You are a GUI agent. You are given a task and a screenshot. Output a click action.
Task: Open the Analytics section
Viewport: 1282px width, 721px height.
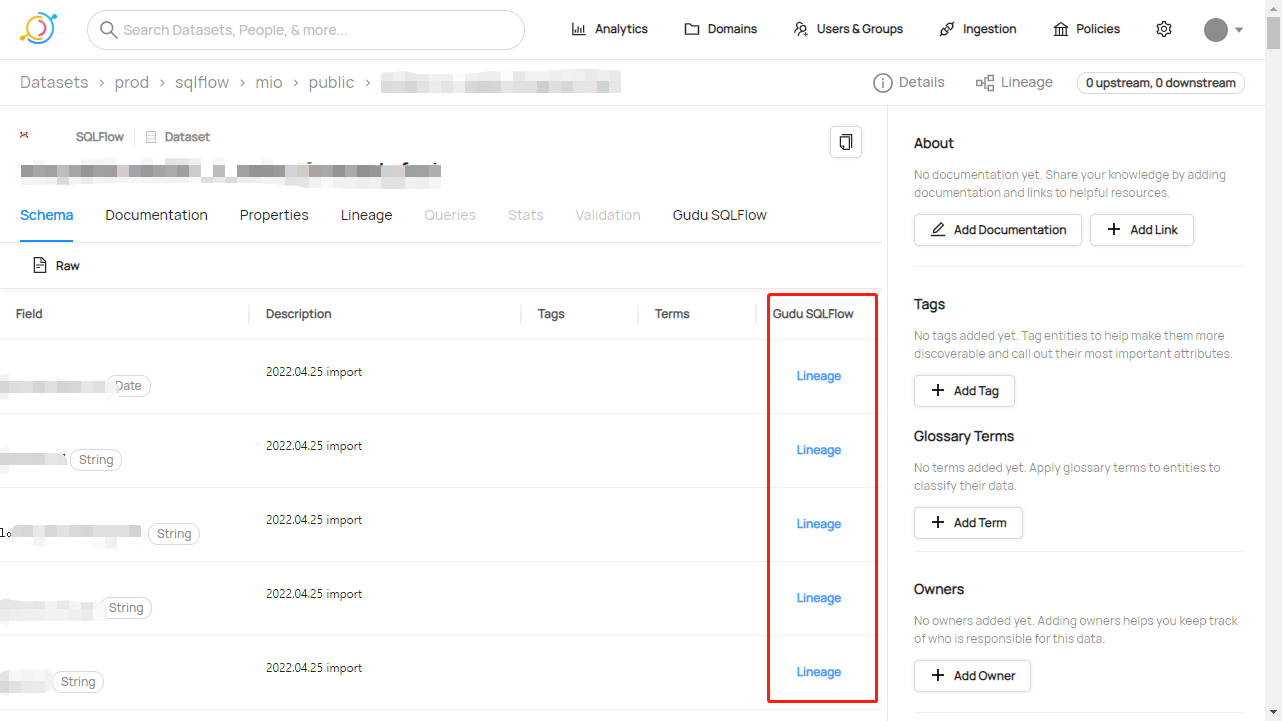pos(609,29)
